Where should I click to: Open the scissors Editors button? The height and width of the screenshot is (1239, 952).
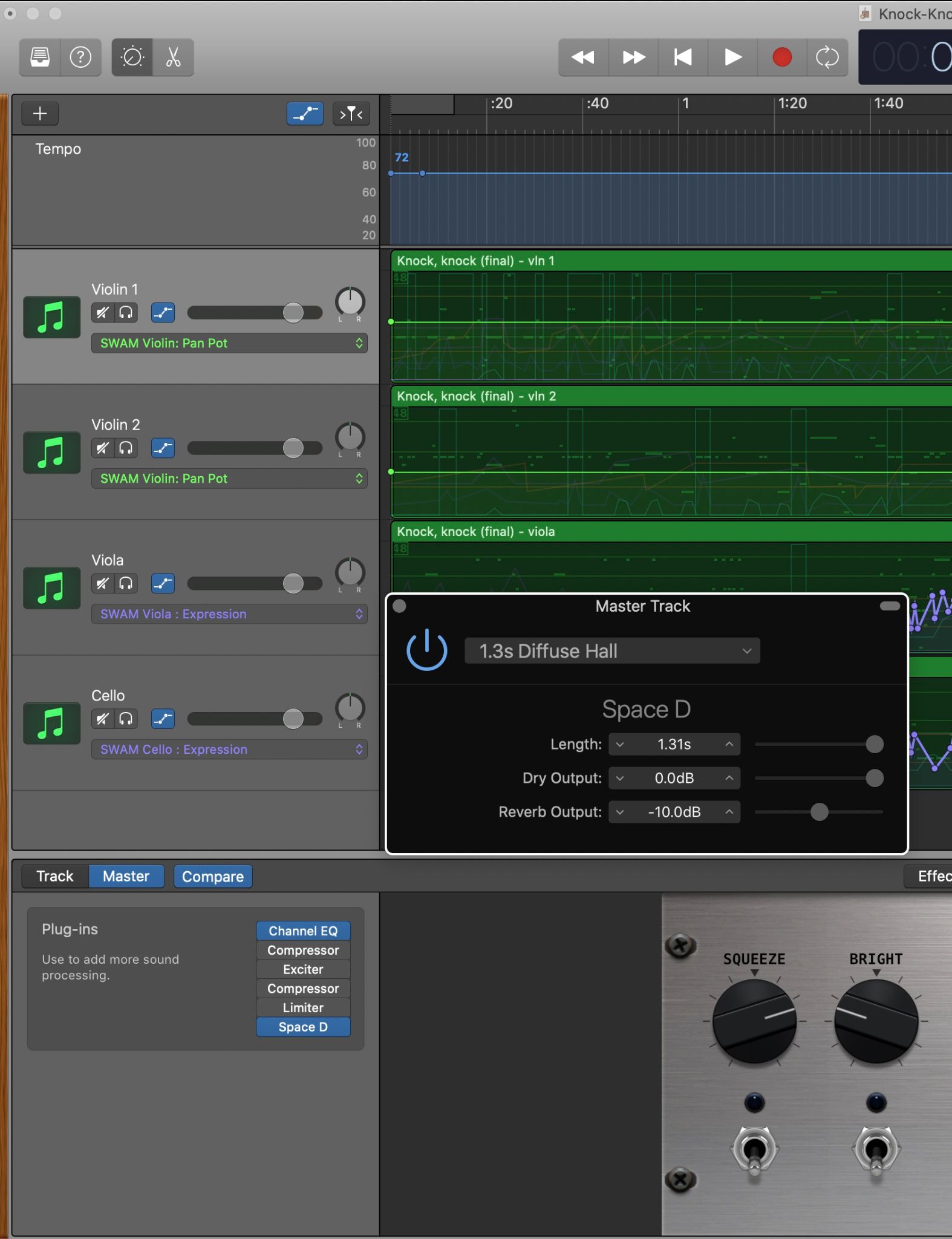point(174,57)
